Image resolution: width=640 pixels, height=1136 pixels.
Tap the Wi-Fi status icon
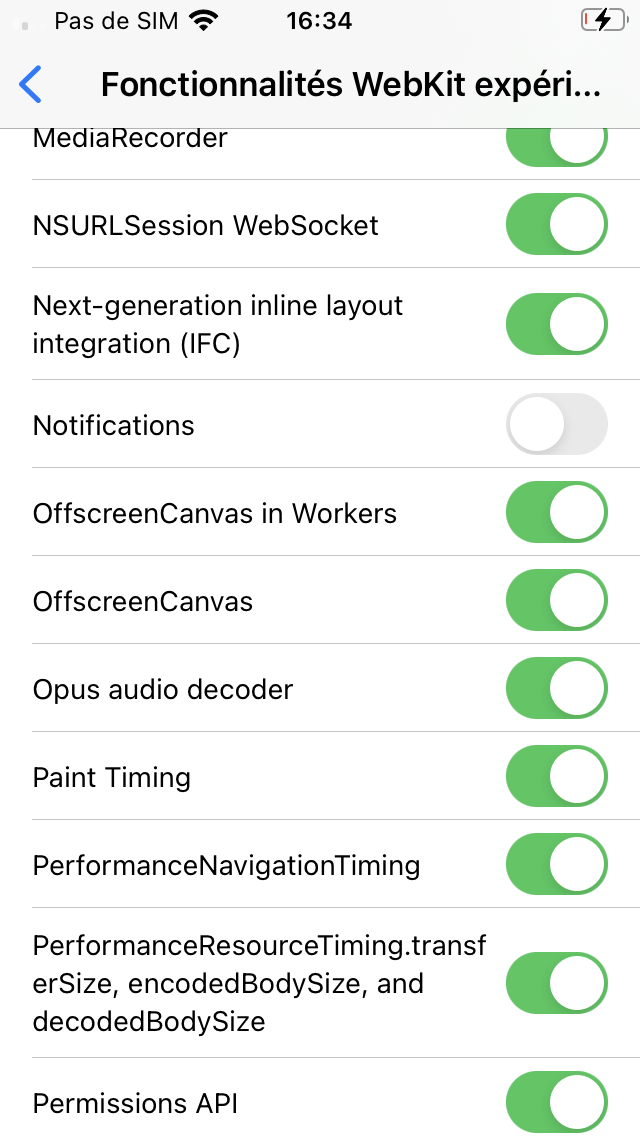click(x=204, y=21)
